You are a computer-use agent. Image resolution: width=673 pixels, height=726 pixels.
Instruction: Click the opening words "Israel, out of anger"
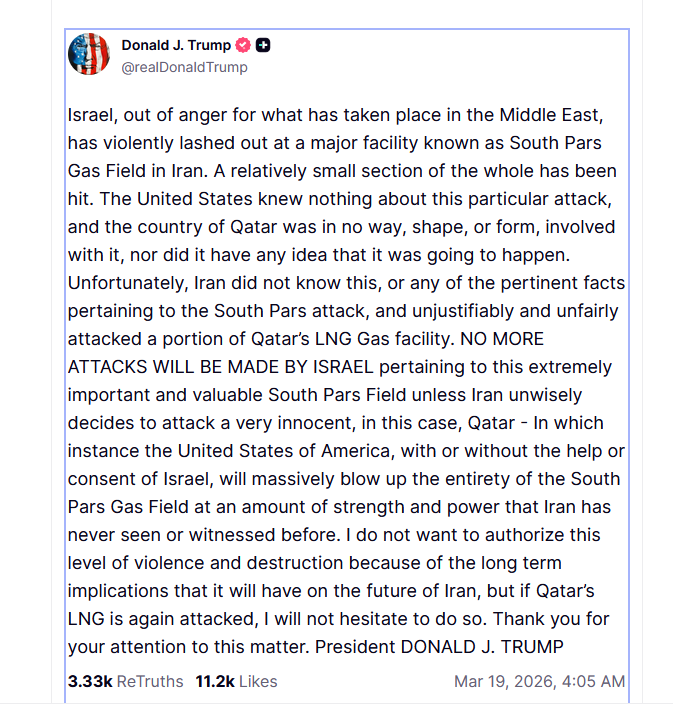[146, 115]
